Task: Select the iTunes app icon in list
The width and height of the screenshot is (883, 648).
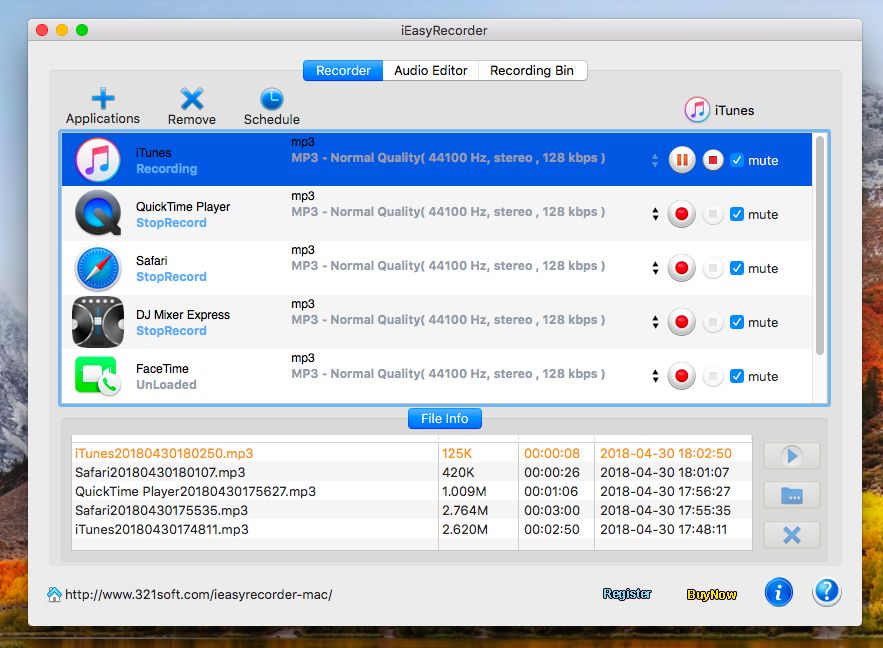Action: click(x=98, y=159)
